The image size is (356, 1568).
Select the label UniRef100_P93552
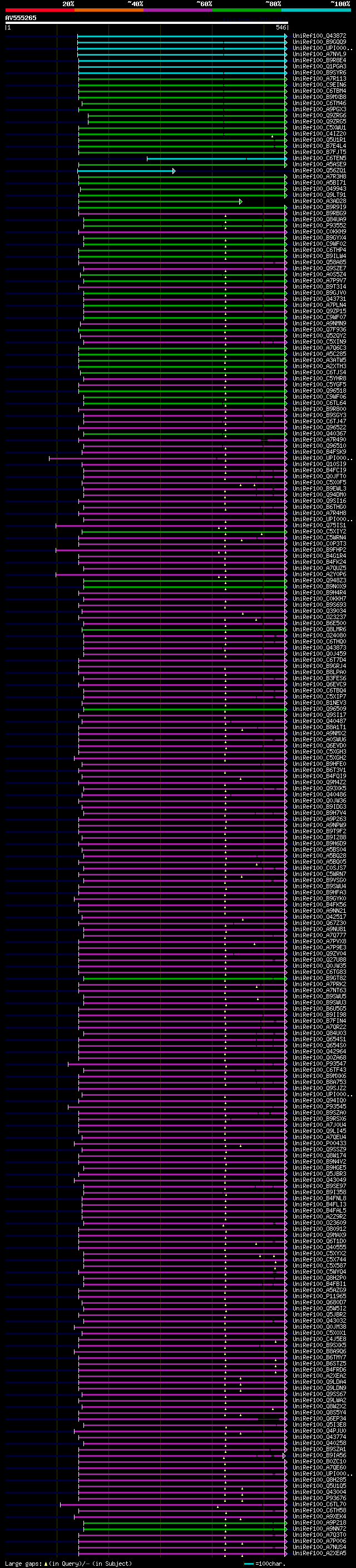tap(319, 226)
